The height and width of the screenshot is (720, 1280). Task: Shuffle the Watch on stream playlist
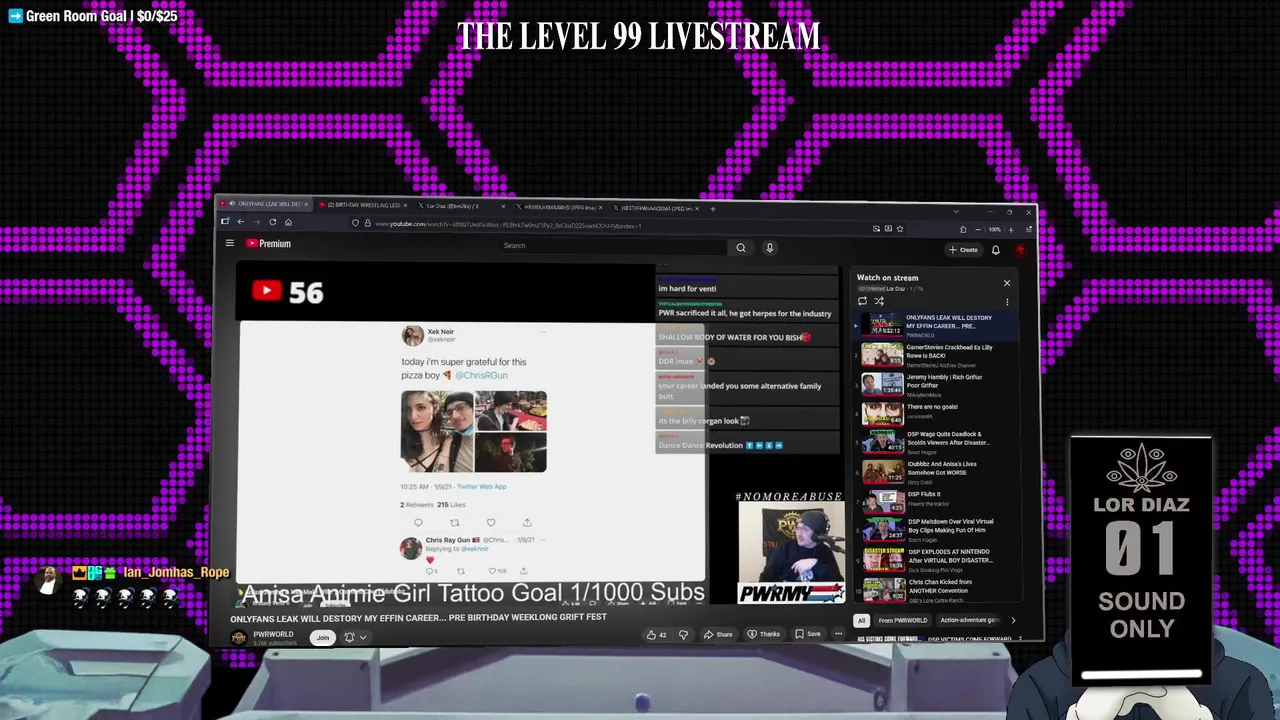[x=879, y=301]
